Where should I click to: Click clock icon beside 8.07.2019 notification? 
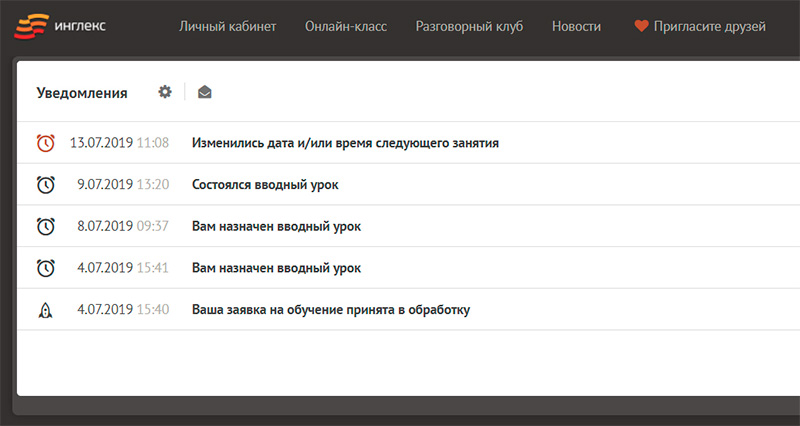pos(45,227)
